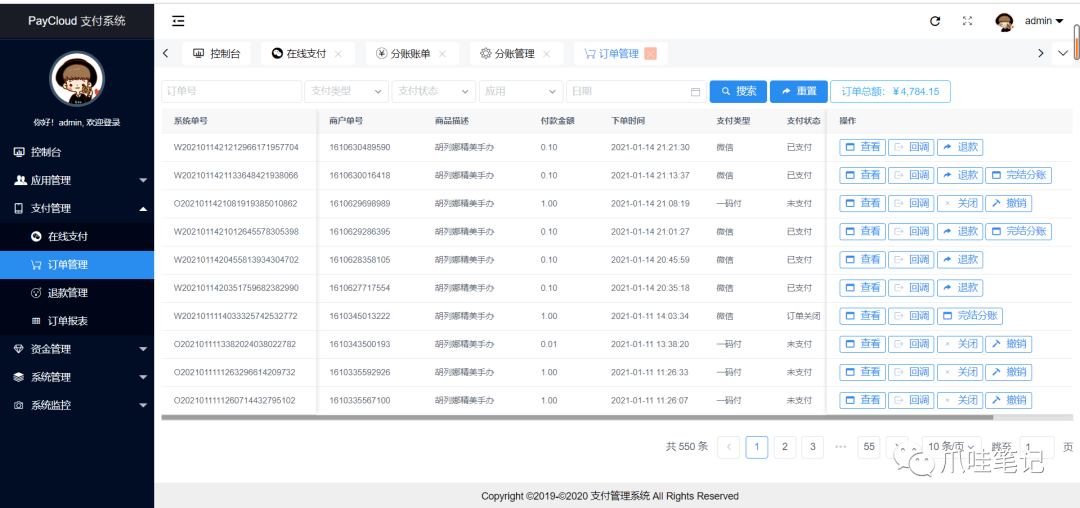
Task: Go to page 55 in pagination
Action: 869,447
